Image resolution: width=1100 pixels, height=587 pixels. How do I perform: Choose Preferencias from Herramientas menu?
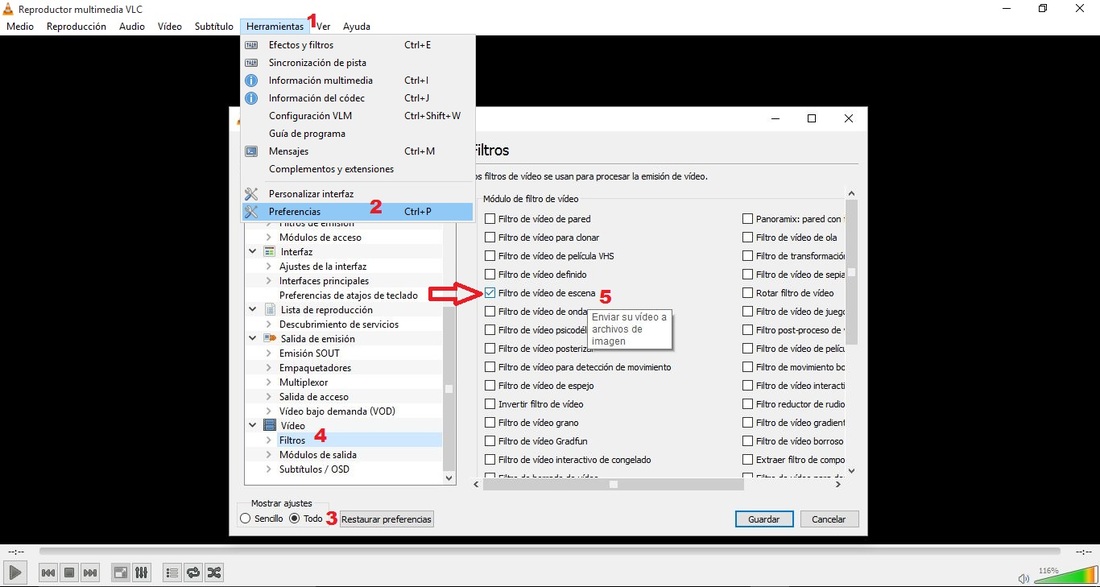point(357,211)
